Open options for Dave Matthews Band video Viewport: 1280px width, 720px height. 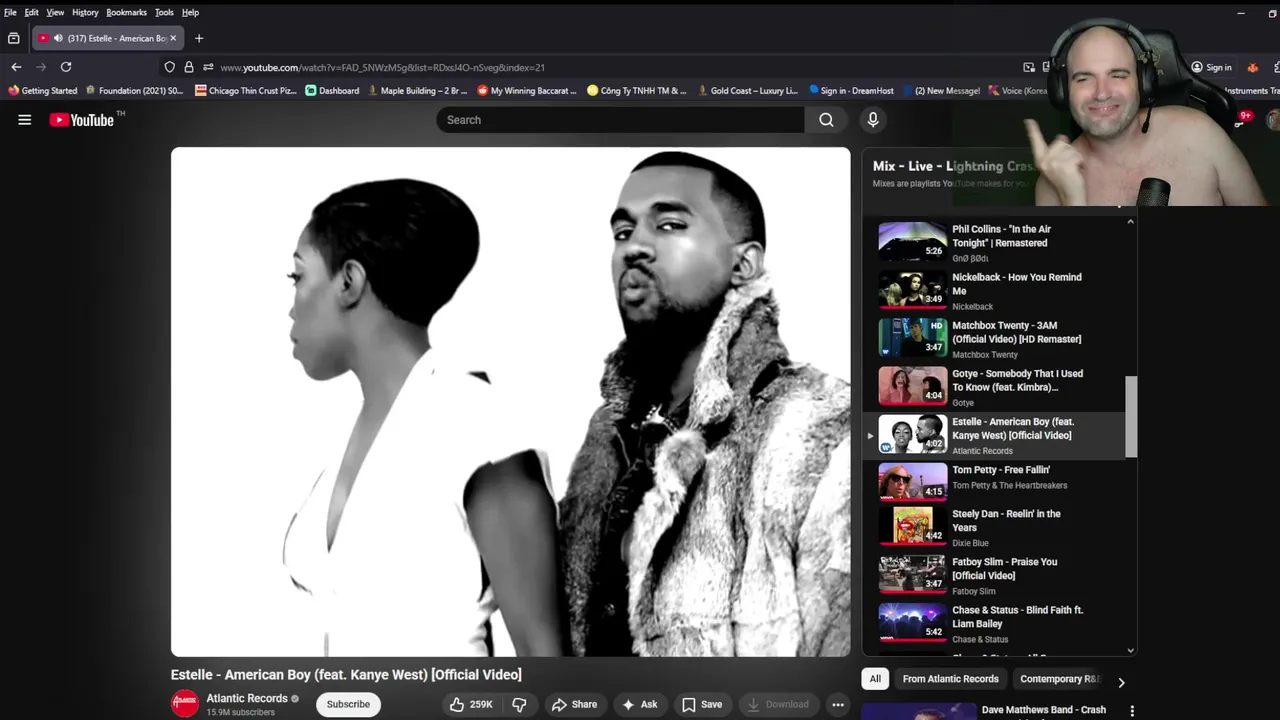click(1132, 711)
